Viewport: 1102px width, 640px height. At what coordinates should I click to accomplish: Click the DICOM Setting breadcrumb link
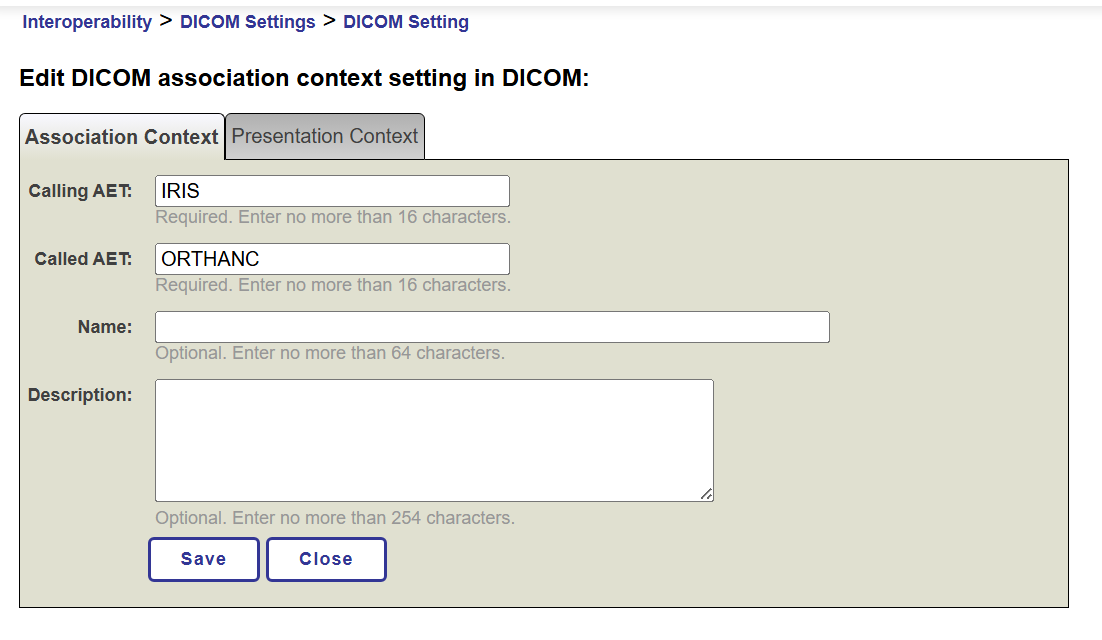pos(405,22)
